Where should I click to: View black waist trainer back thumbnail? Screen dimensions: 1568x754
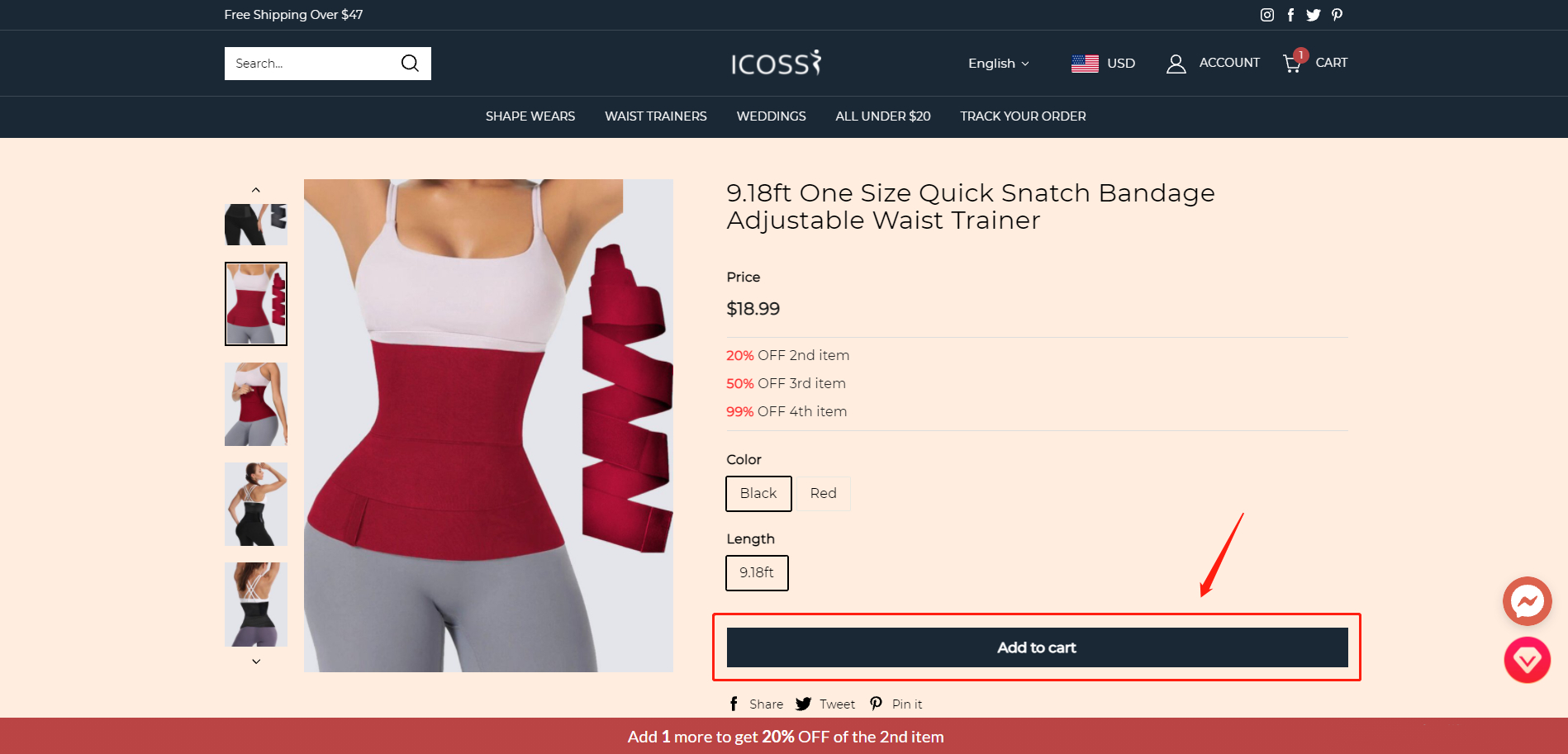[256, 605]
